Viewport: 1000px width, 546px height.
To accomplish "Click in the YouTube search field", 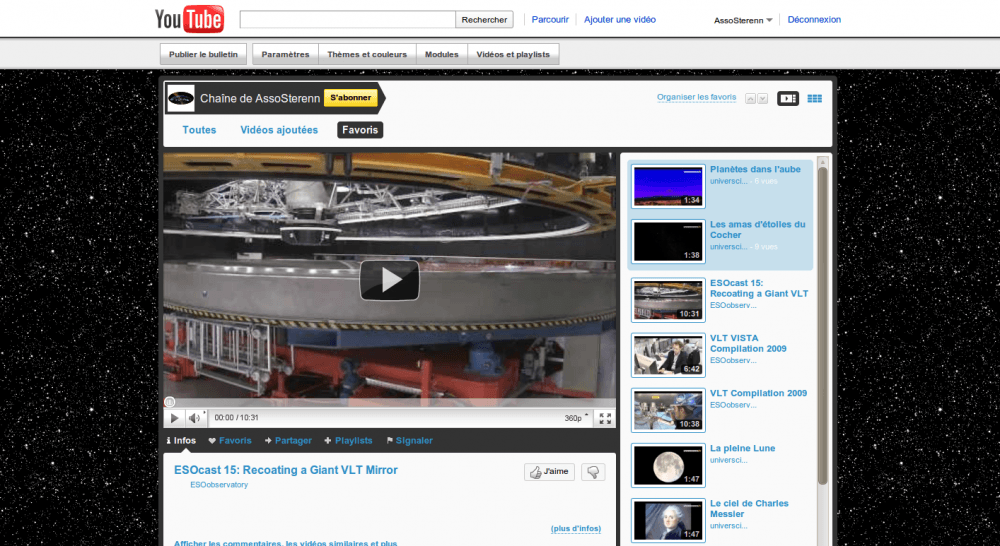I will tap(348, 19).
